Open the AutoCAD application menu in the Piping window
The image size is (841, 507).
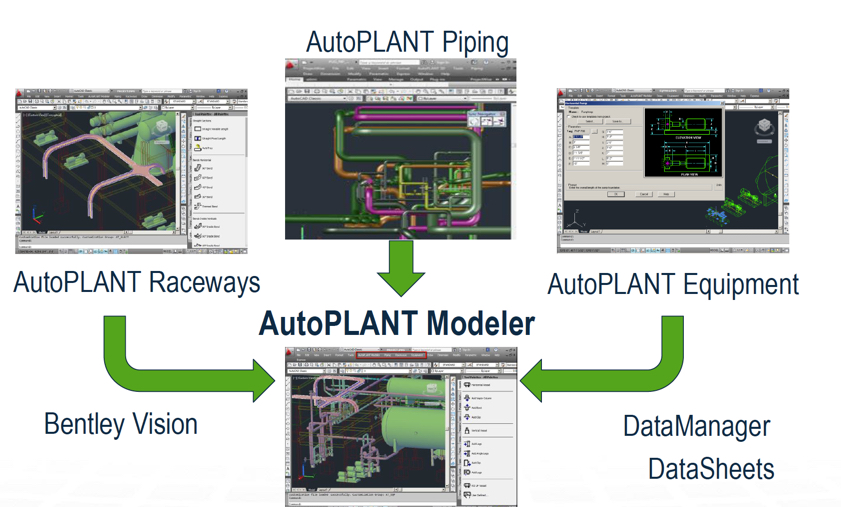291,64
